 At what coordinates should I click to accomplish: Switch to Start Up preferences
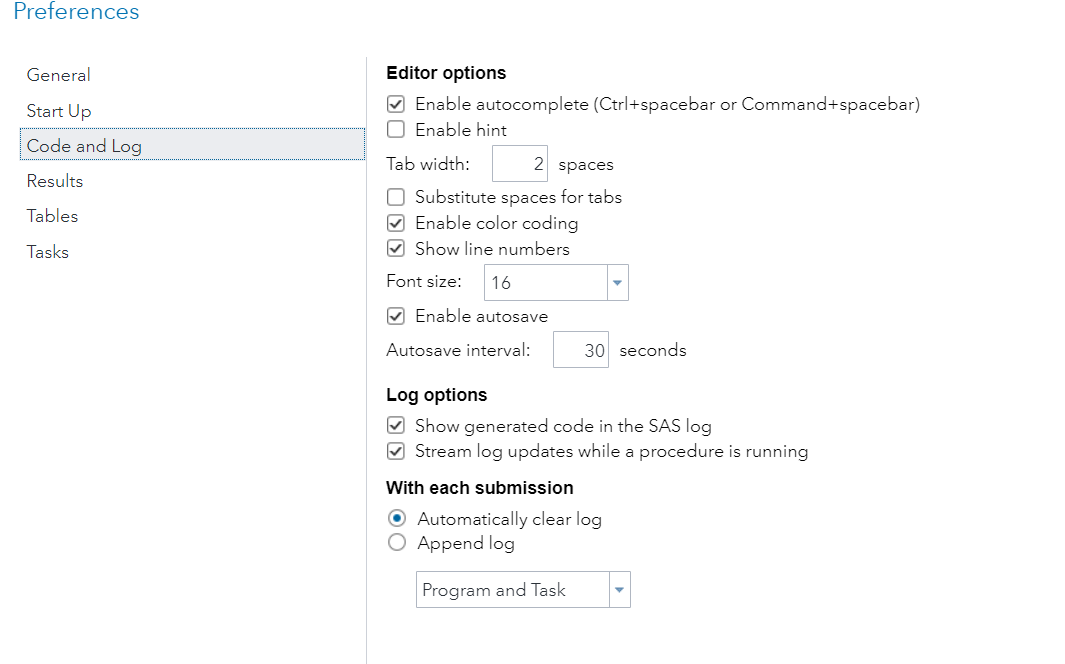[x=59, y=111]
